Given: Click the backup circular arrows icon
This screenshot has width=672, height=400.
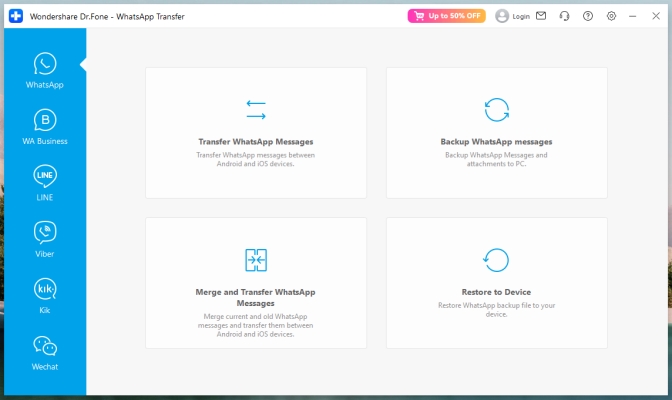Looking at the screenshot, I should point(496,109).
